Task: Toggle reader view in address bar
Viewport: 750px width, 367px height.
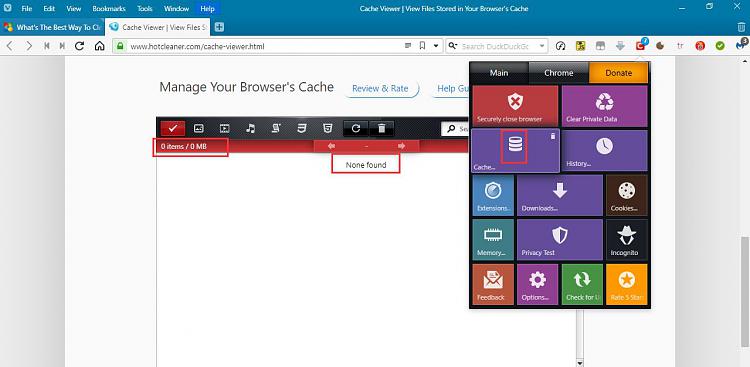Action: [408, 46]
